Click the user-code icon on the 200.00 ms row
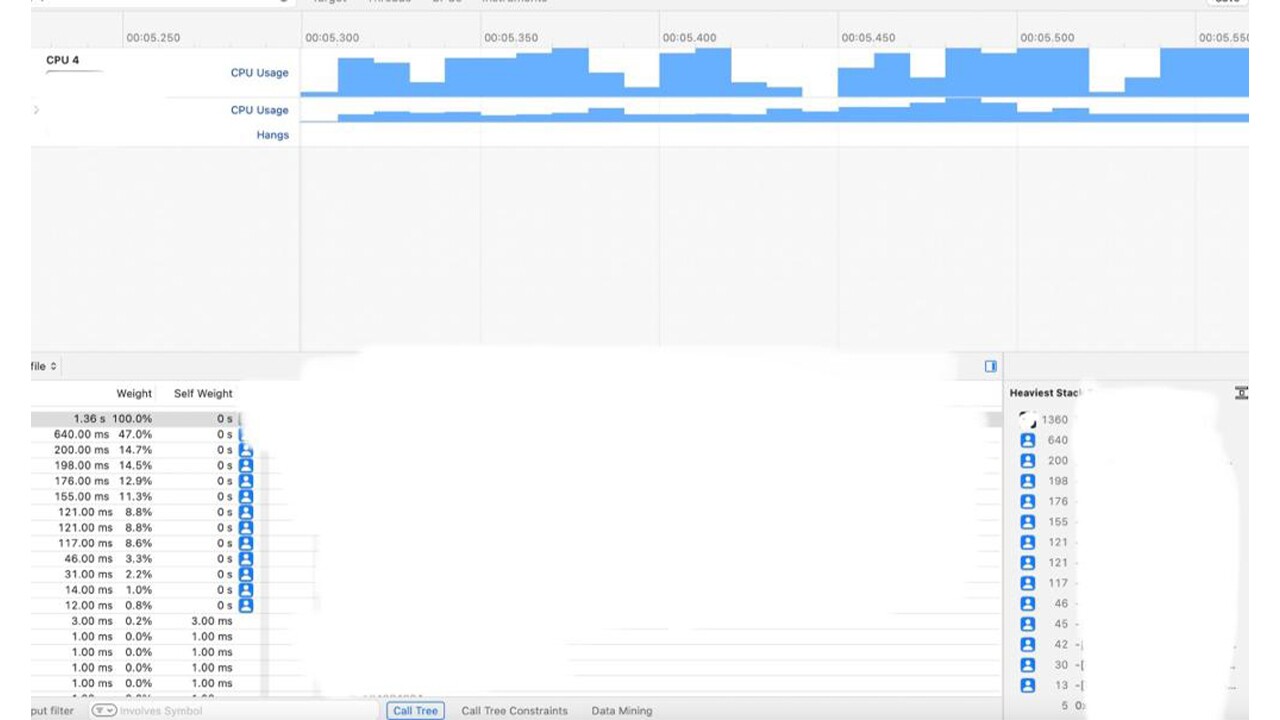The height and width of the screenshot is (720, 1280). [246, 451]
